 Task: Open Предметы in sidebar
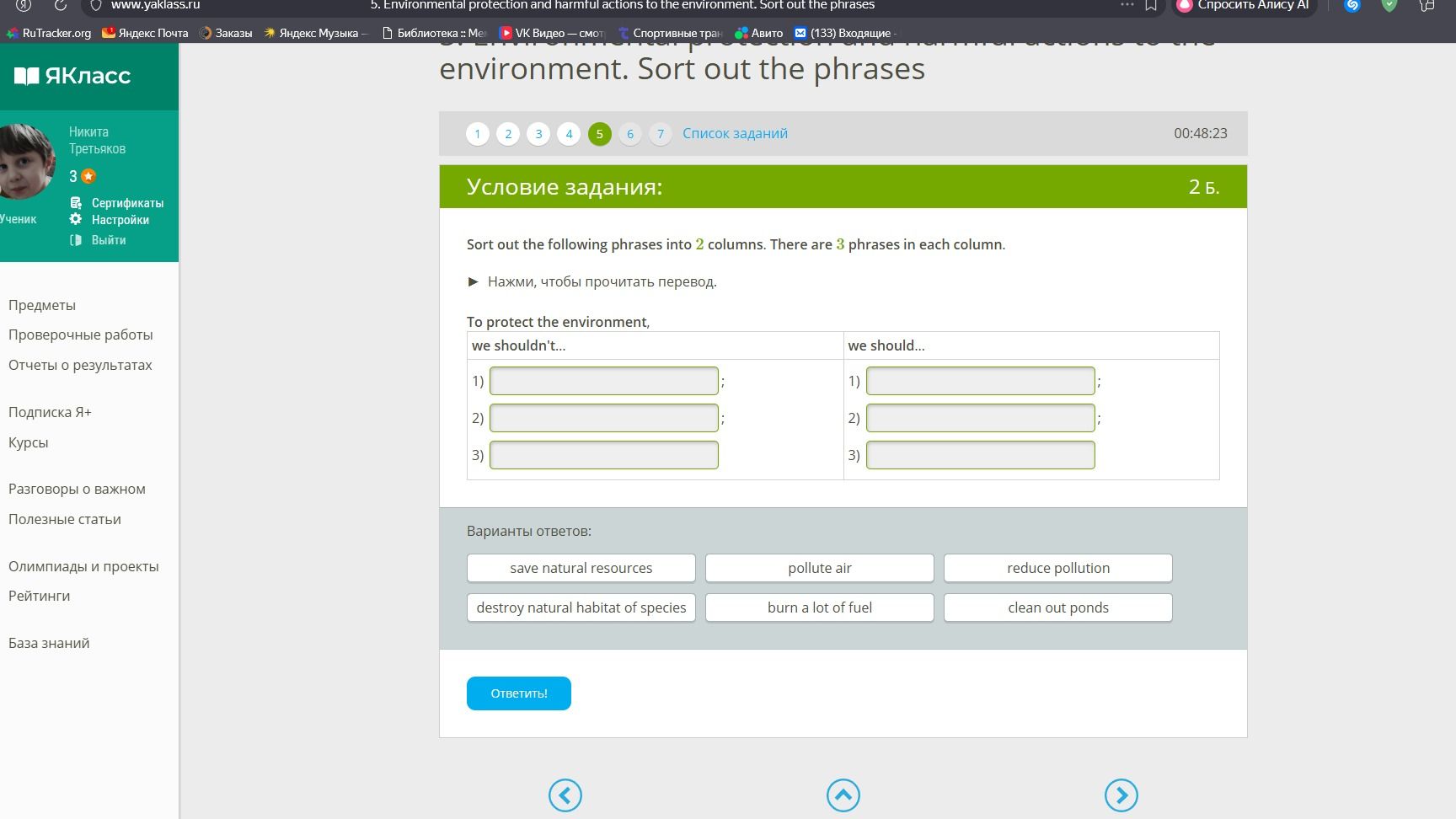42,305
